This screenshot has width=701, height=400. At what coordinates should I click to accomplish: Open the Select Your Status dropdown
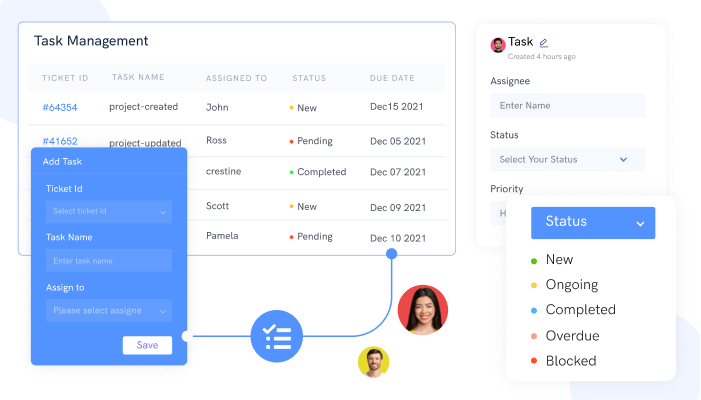567,160
